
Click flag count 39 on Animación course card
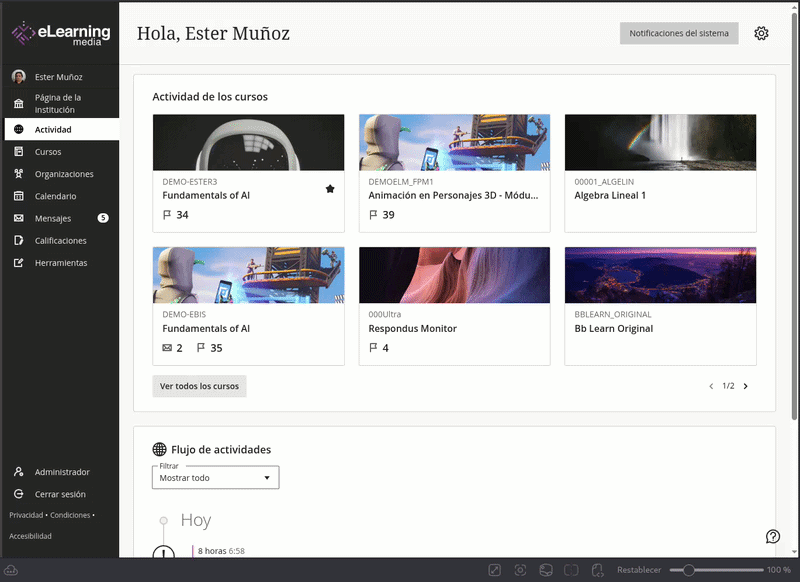[382, 215]
